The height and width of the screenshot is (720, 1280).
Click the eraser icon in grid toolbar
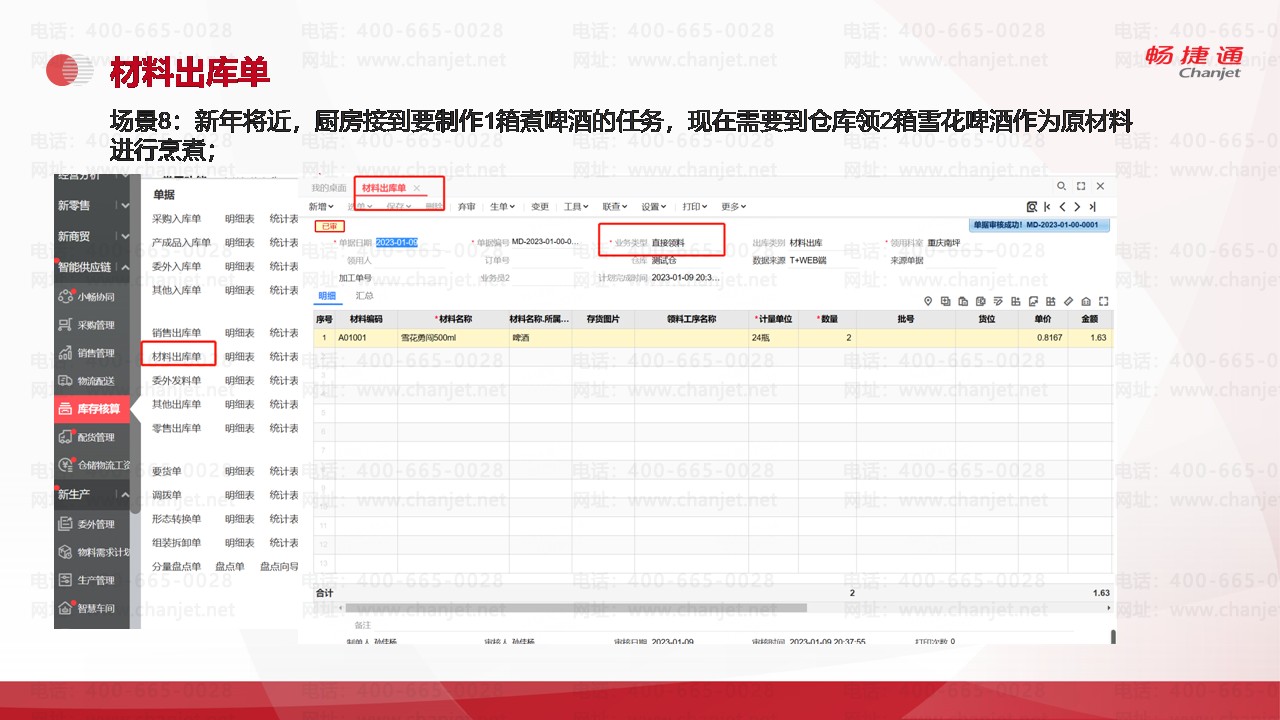pos(1068,301)
